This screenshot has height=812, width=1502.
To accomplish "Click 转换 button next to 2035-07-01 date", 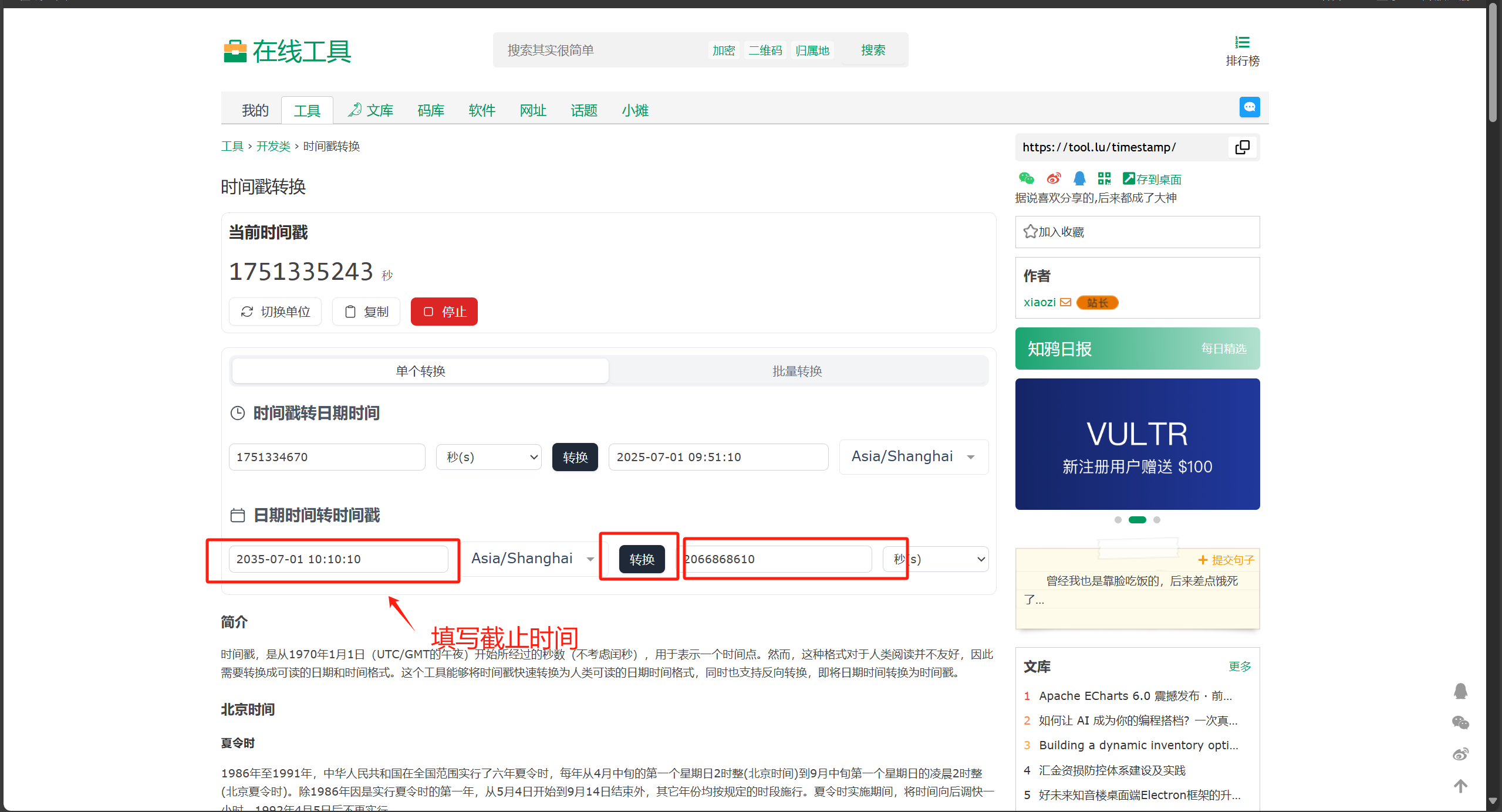I will [642, 559].
